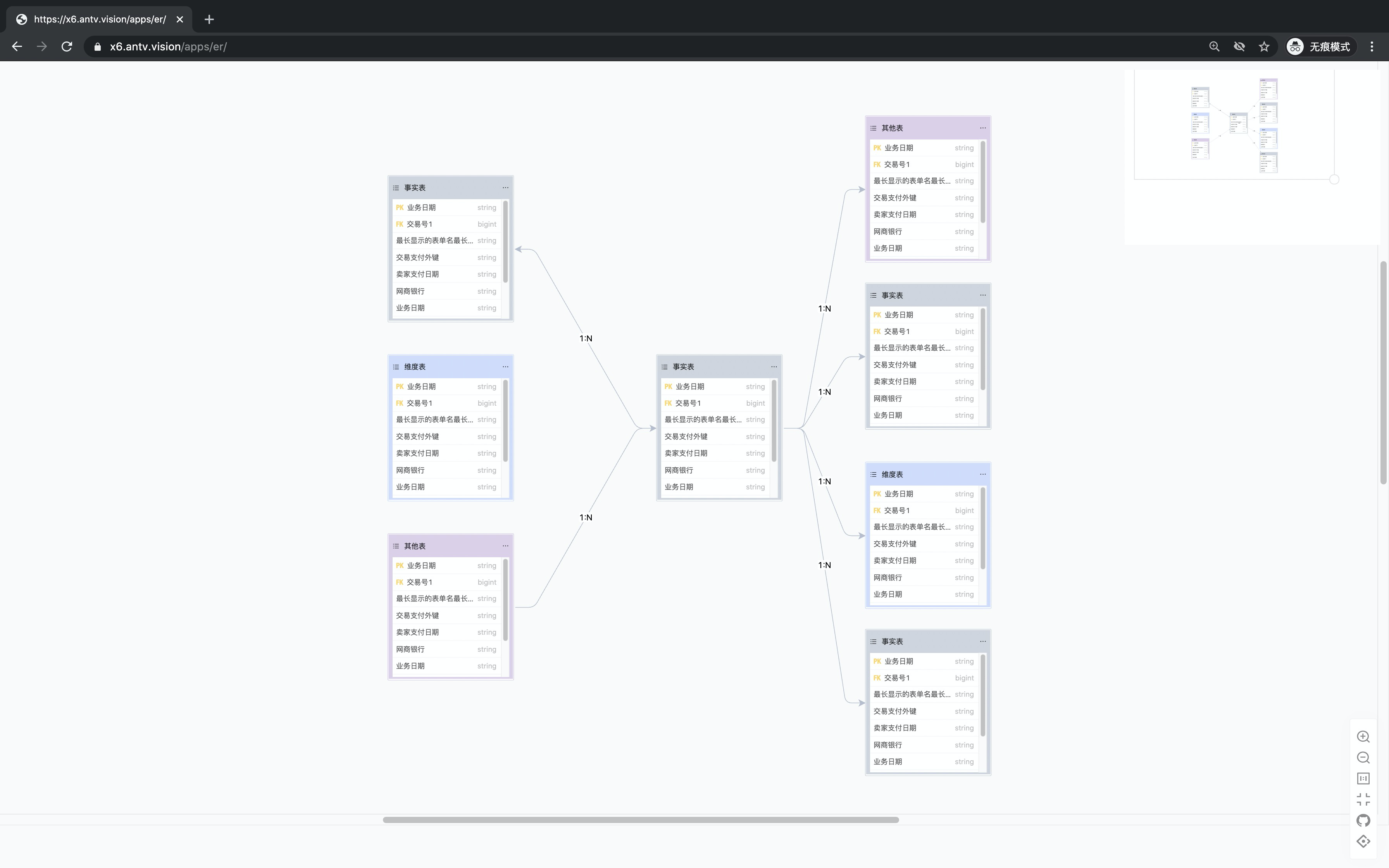Reload the page with refresh icon
Viewport: 1389px width, 868px height.
click(x=67, y=46)
